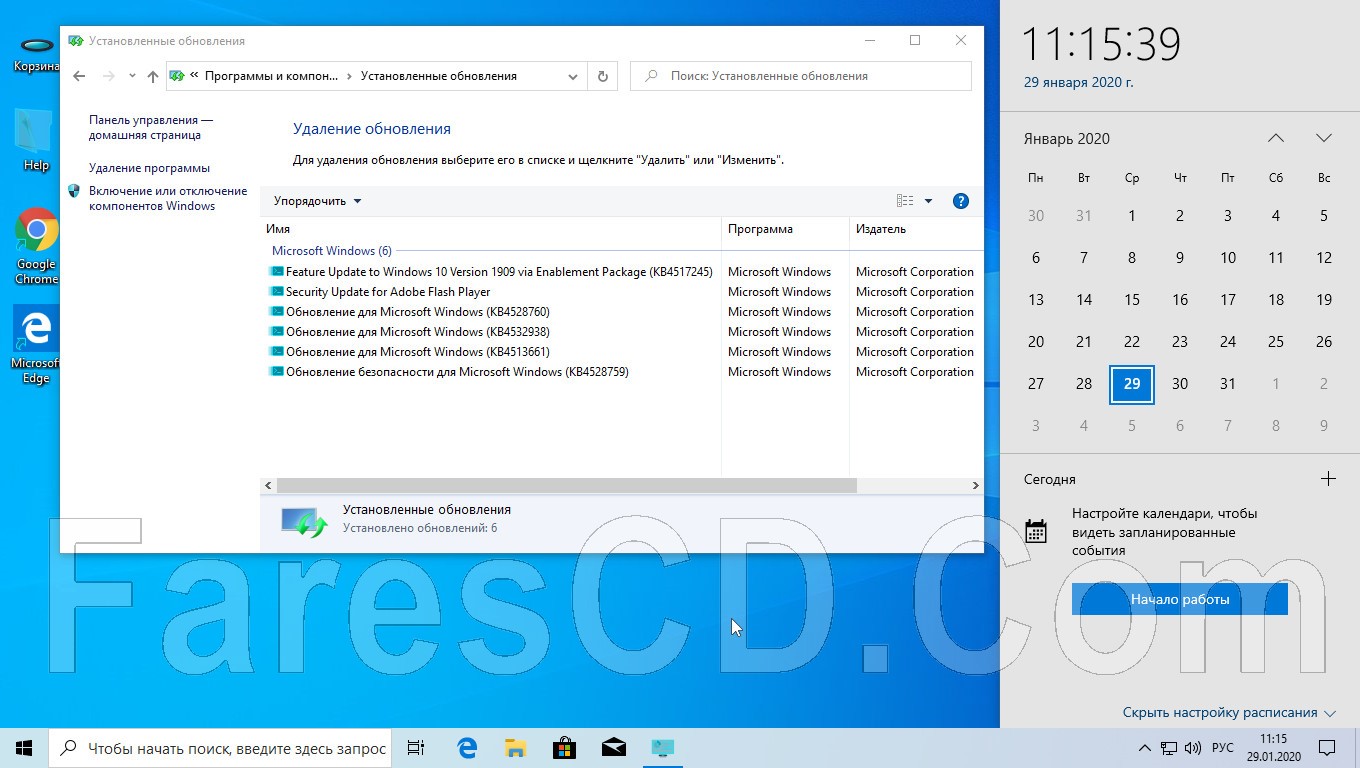The width and height of the screenshot is (1360, 768).
Task: Click the taskbar search box
Action: pos(221,748)
